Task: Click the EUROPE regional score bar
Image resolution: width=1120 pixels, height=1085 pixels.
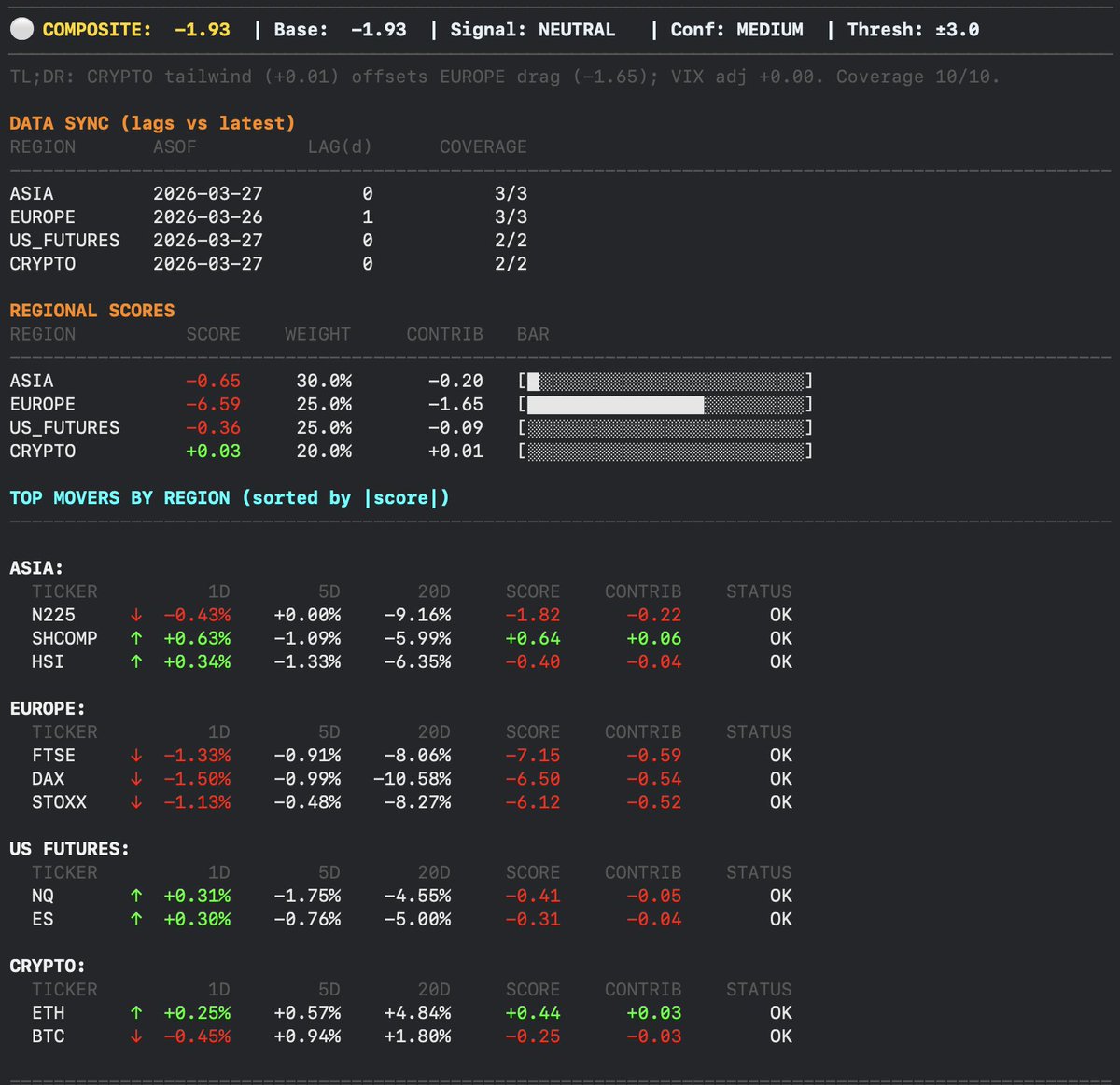Action: (665, 405)
